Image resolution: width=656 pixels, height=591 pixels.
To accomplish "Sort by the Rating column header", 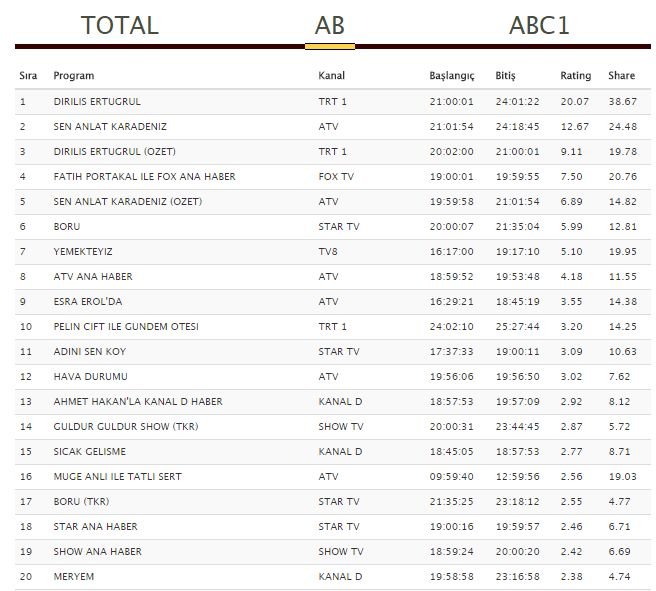I will pos(576,76).
